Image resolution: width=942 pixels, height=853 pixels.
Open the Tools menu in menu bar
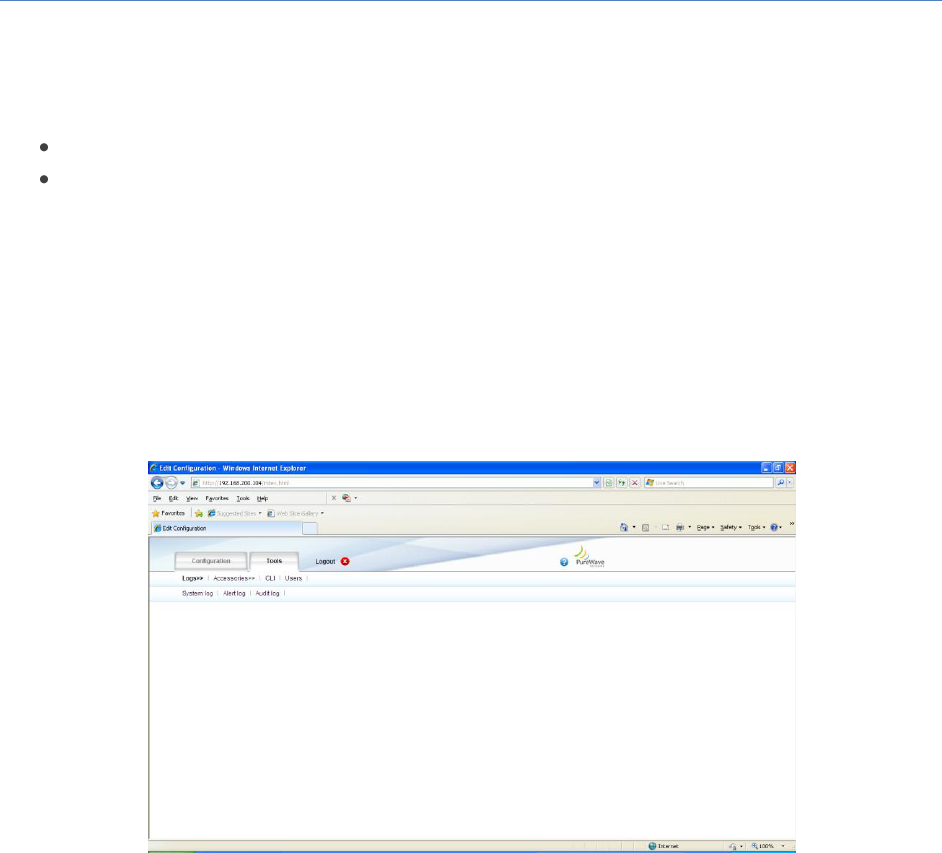(x=243, y=499)
